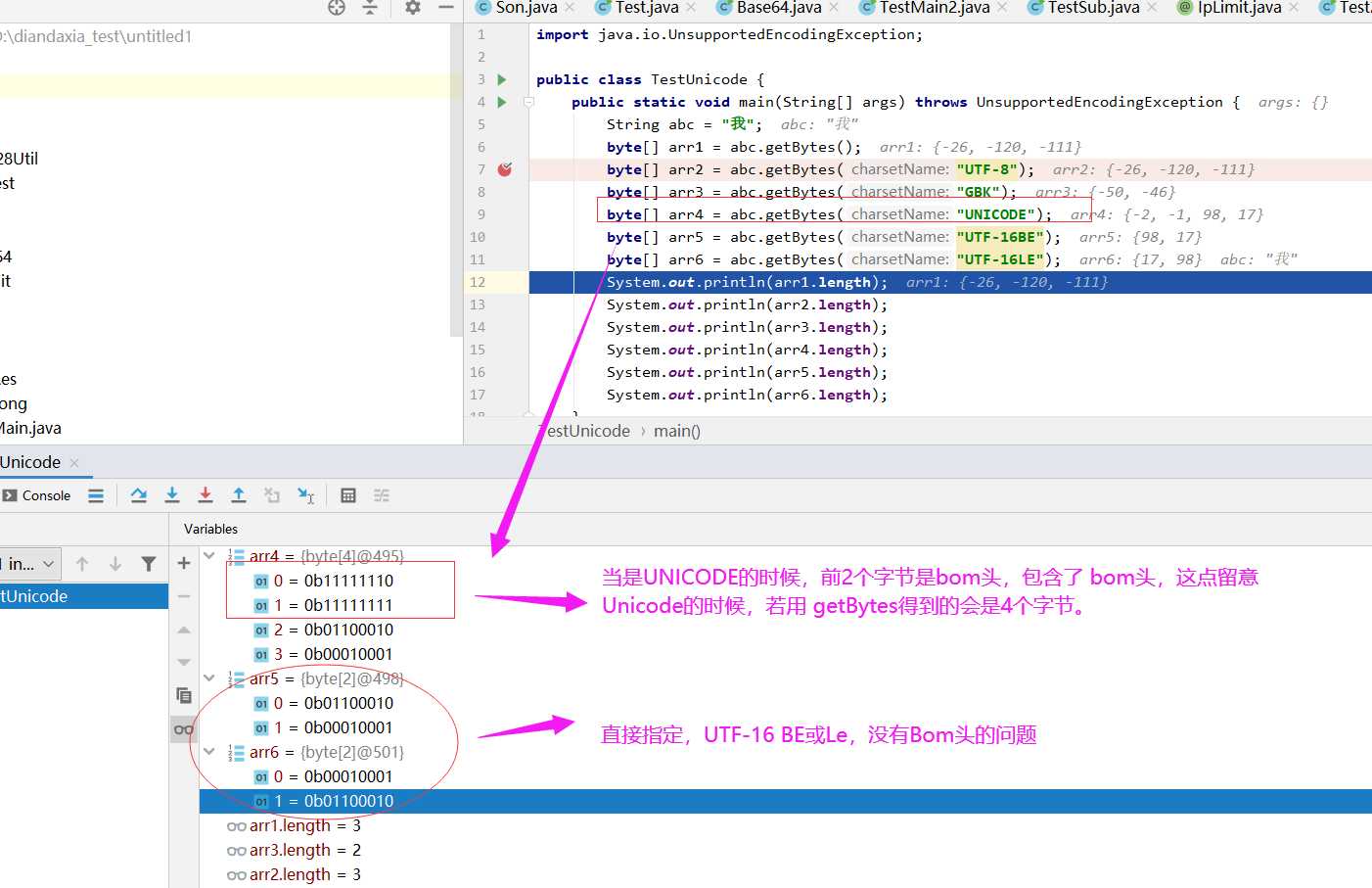The image size is (1372, 888).
Task: Add a new watch with plus icon
Action: tap(184, 563)
